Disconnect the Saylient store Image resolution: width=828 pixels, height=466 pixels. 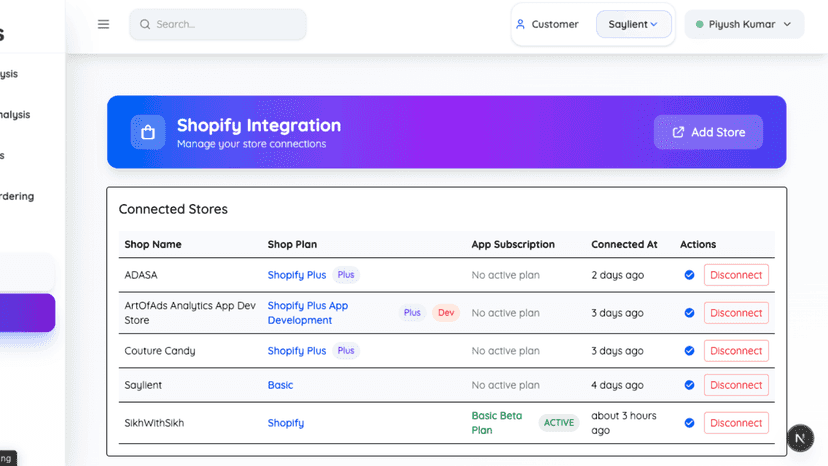coord(736,385)
